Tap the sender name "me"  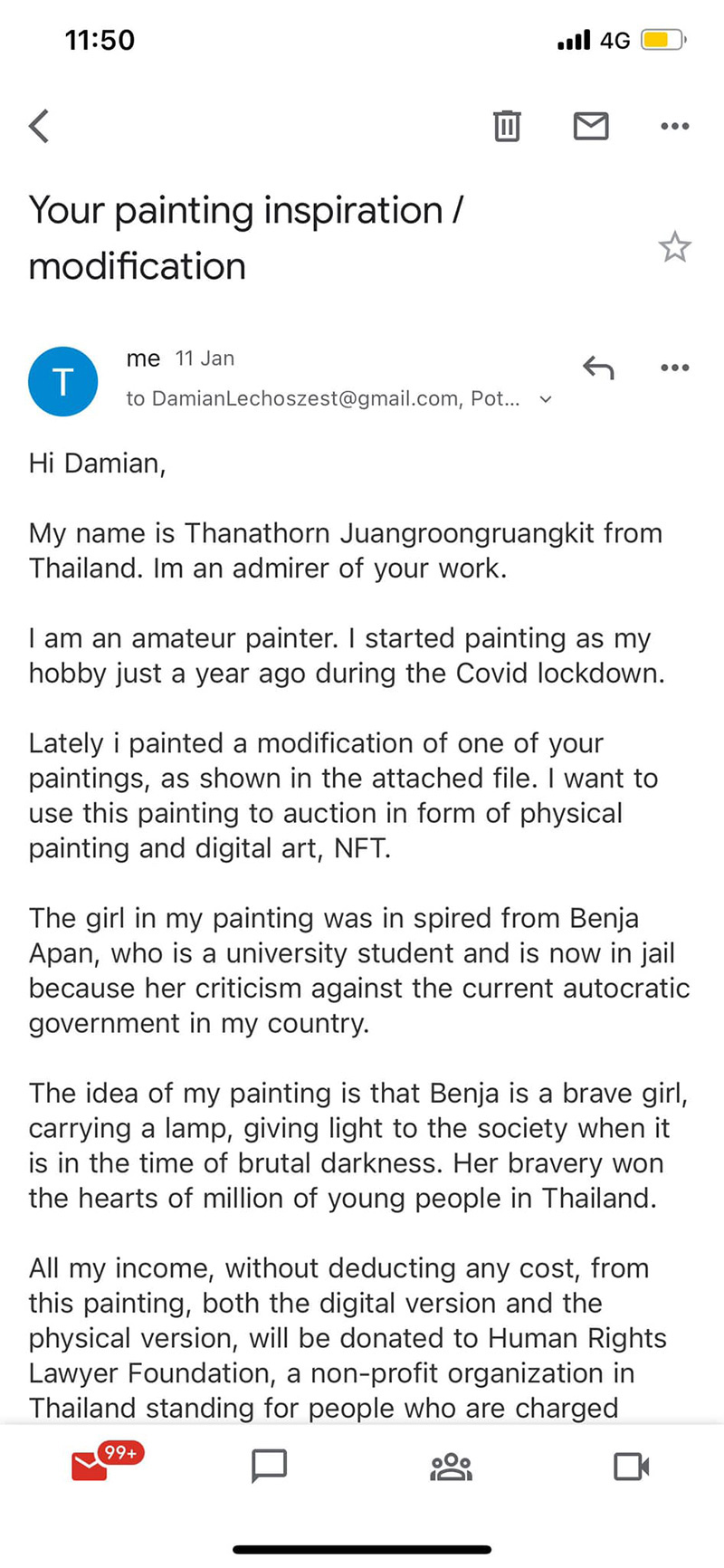click(x=144, y=359)
